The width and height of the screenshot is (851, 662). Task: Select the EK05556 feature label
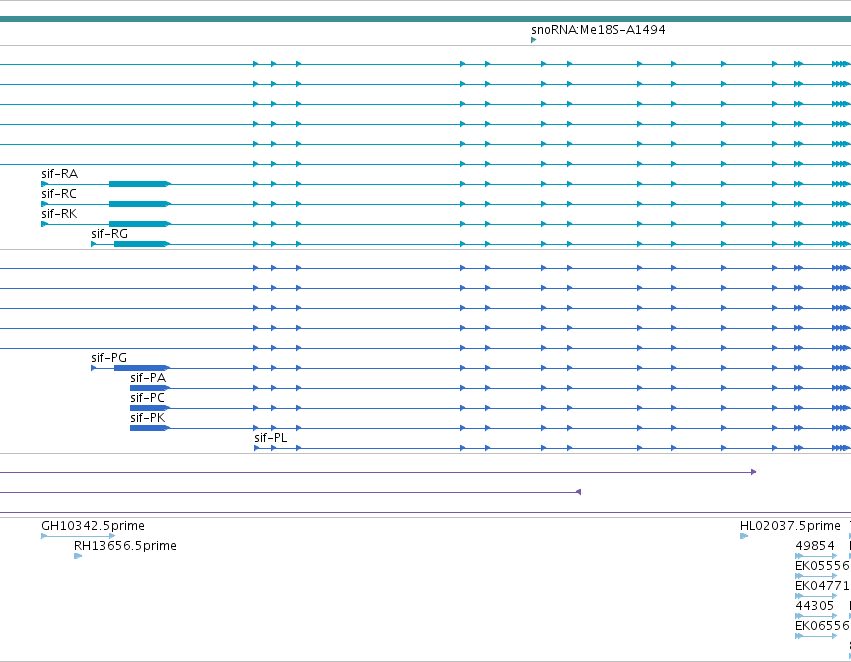[822, 566]
